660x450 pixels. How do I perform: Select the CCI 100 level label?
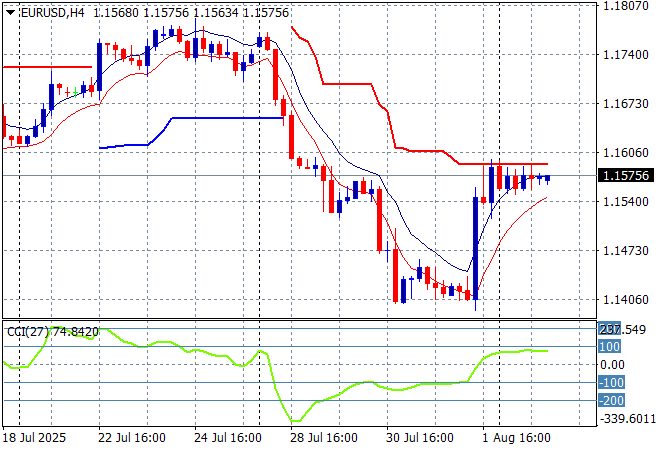609,347
